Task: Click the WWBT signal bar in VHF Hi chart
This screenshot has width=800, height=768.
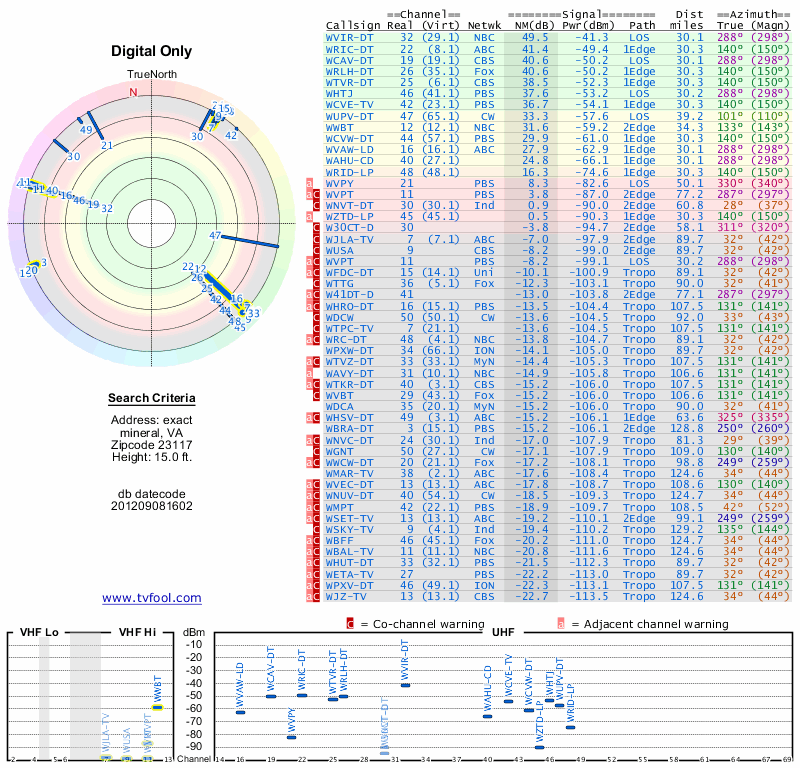Action: (158, 707)
